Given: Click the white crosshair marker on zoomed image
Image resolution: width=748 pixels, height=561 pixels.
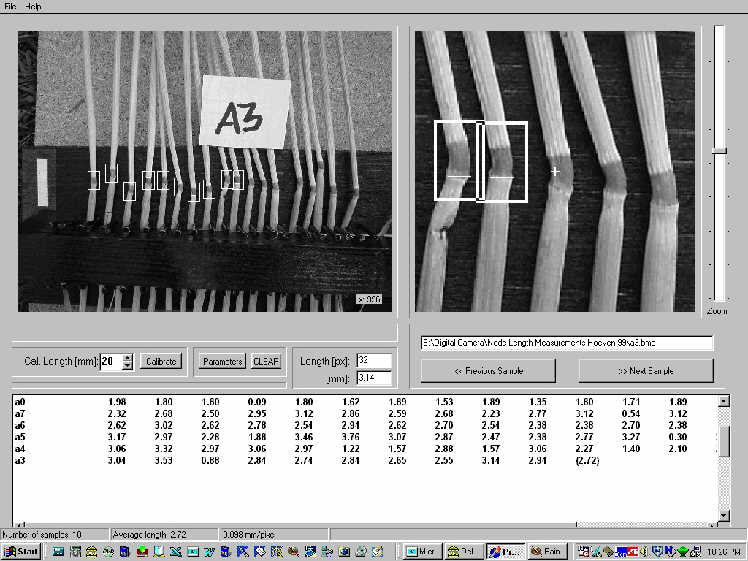Looking at the screenshot, I should [x=555, y=172].
